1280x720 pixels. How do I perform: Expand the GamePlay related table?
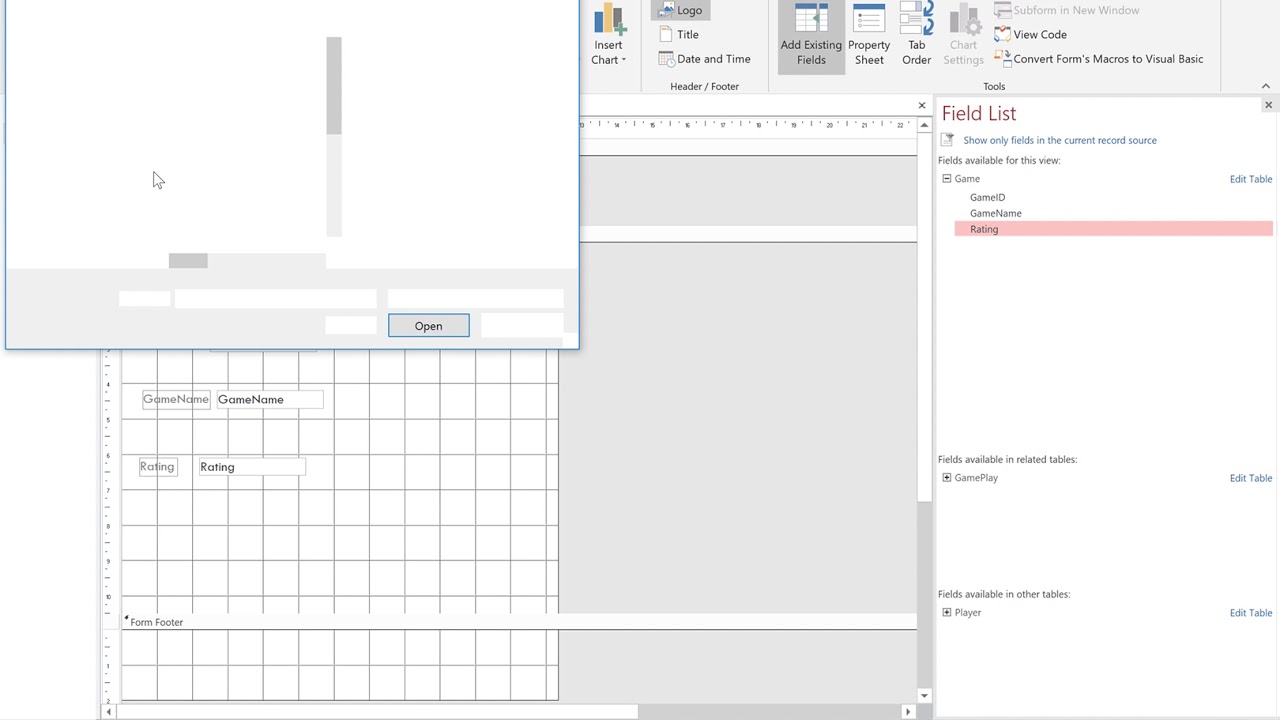click(x=947, y=478)
